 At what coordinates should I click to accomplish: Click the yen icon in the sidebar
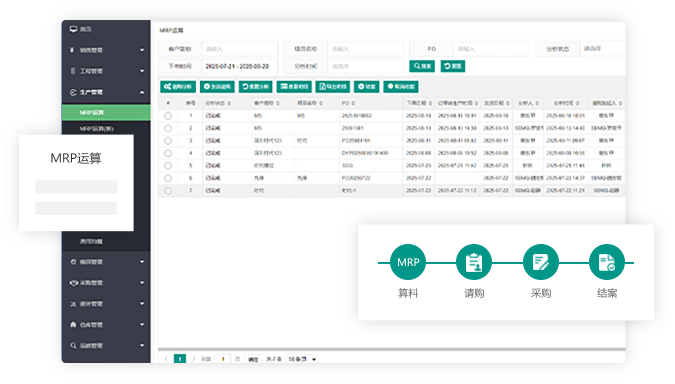coord(72,50)
